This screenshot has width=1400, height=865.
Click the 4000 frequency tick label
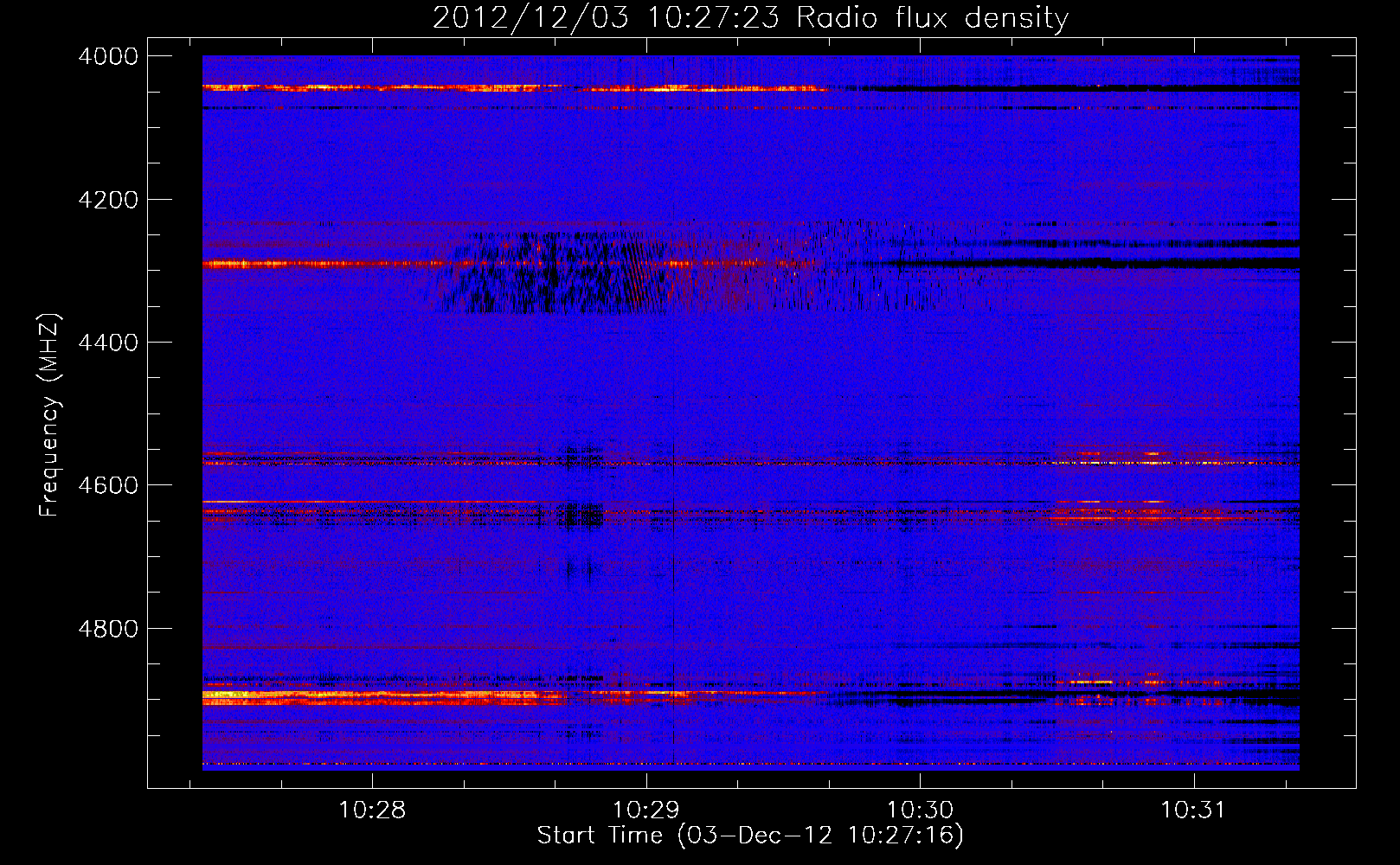click(108, 56)
